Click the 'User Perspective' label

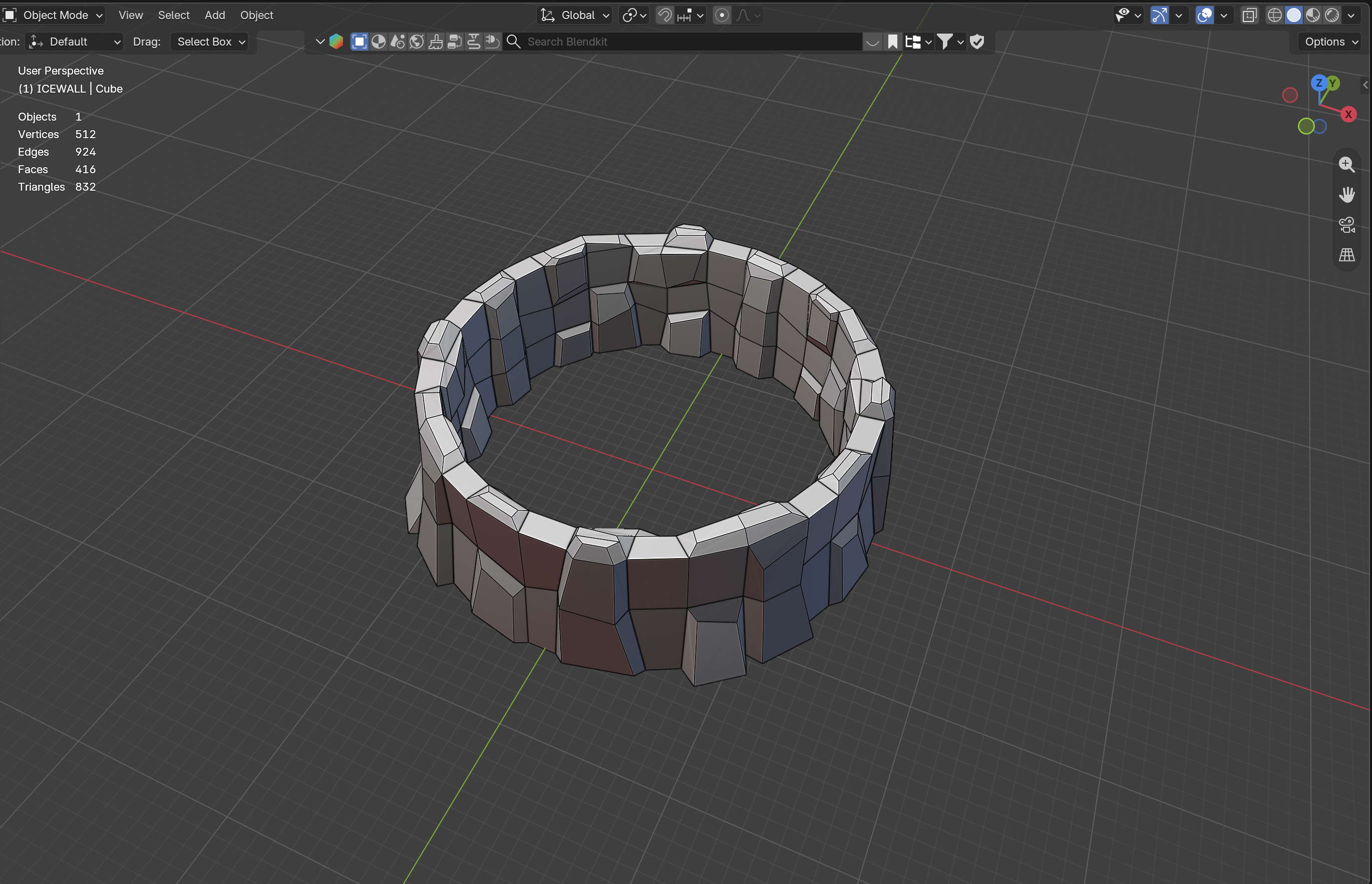point(61,71)
